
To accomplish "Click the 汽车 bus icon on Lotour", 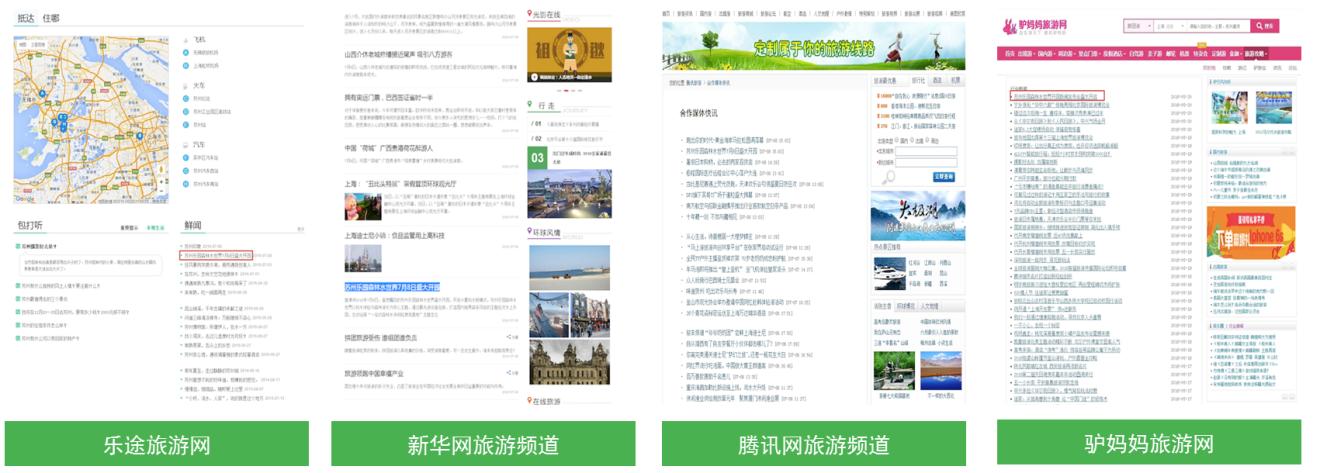I will point(186,144).
